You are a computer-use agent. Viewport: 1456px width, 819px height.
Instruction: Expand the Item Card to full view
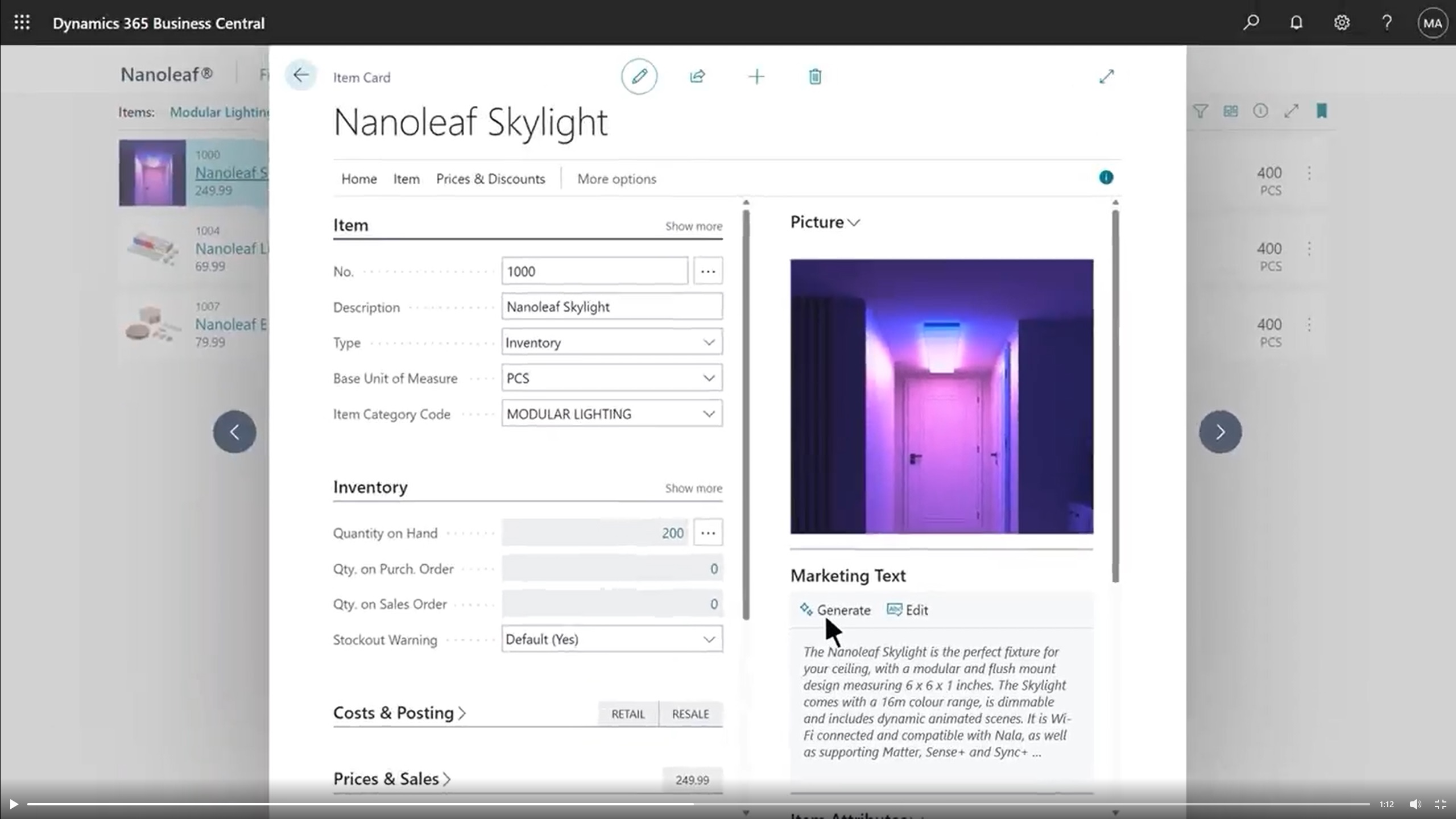(1107, 76)
